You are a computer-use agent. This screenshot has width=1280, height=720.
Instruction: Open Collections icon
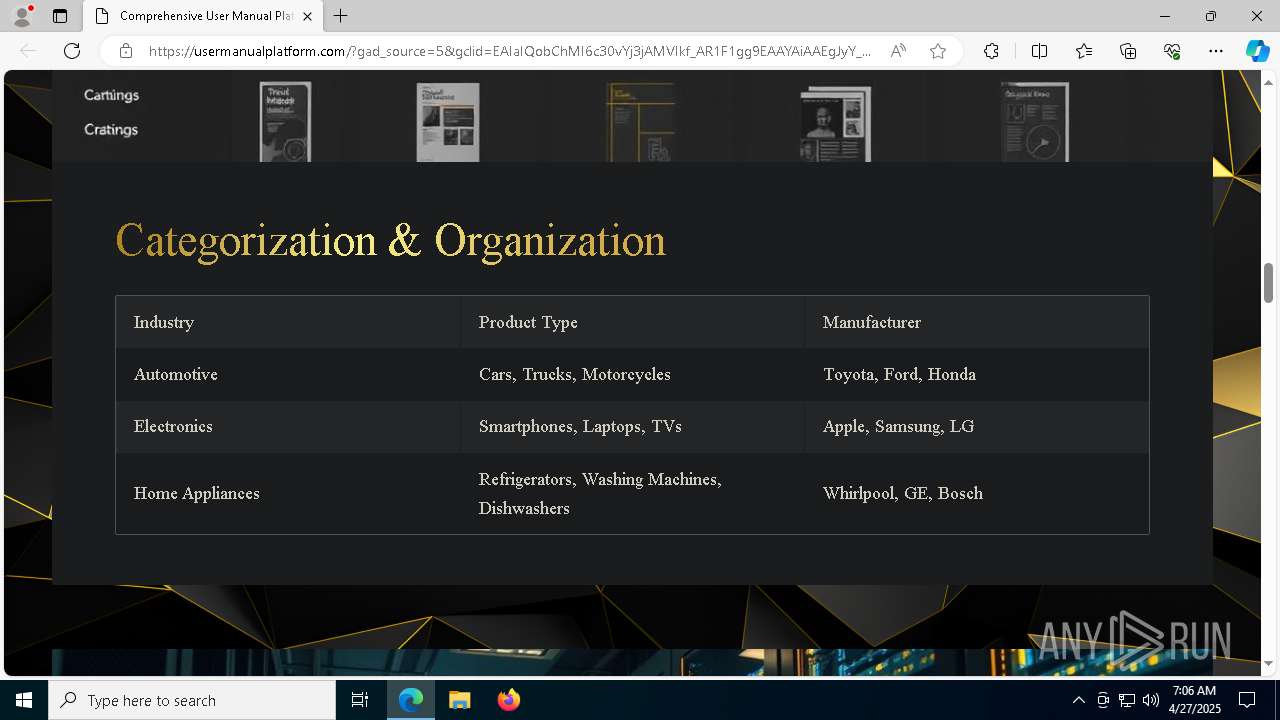(1128, 51)
